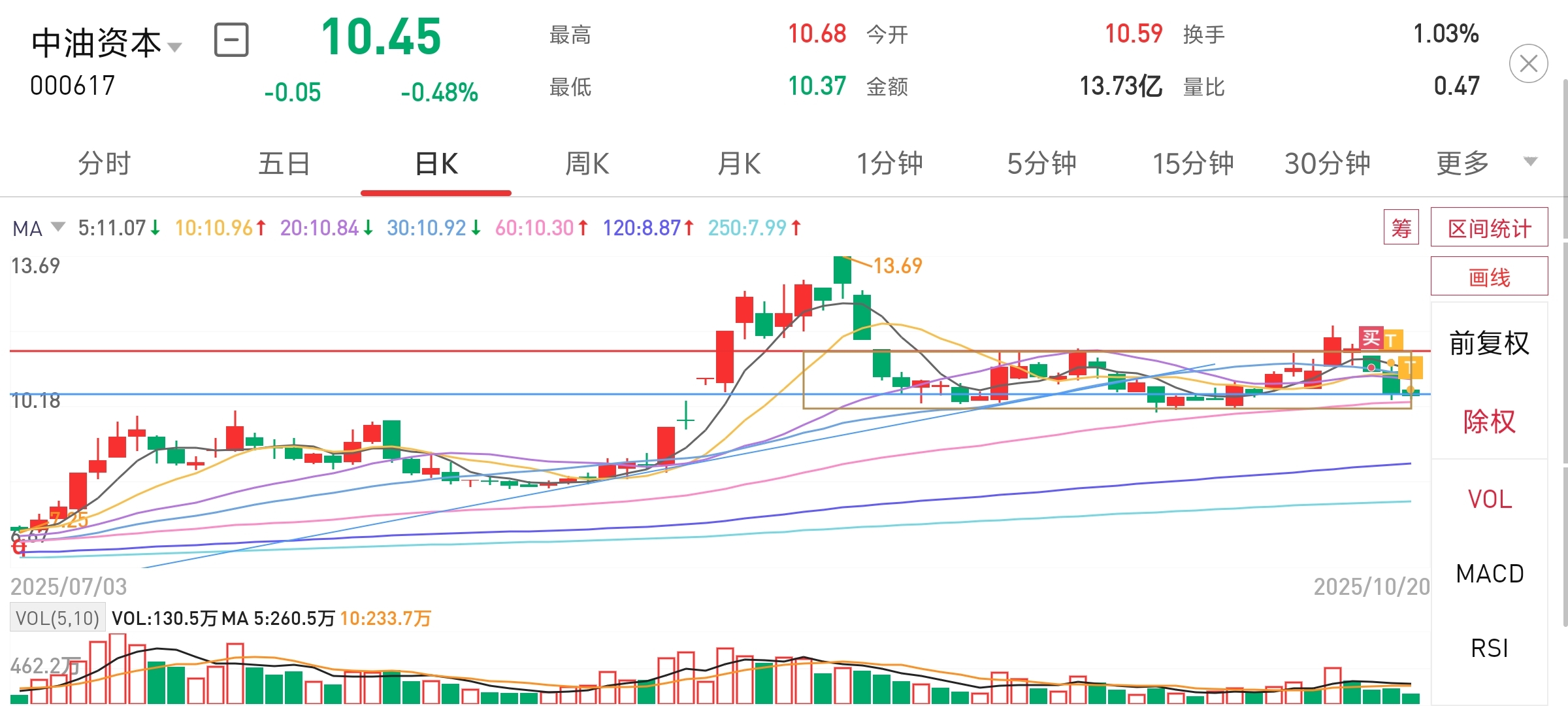The width and height of the screenshot is (1568, 706).
Task: Open the 筹 chip distribution icon
Action: [1401, 227]
